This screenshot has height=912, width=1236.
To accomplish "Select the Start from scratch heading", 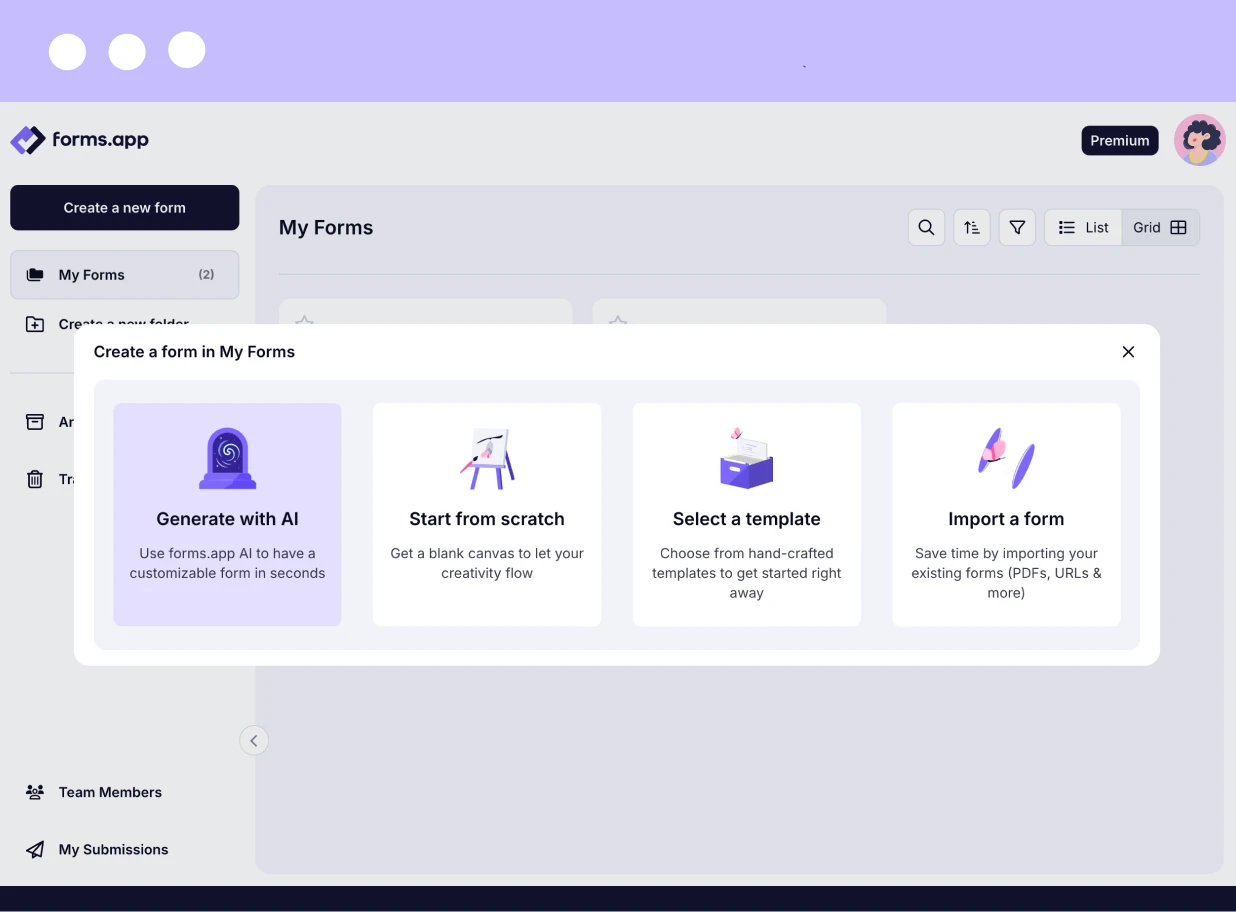I will click(x=487, y=519).
